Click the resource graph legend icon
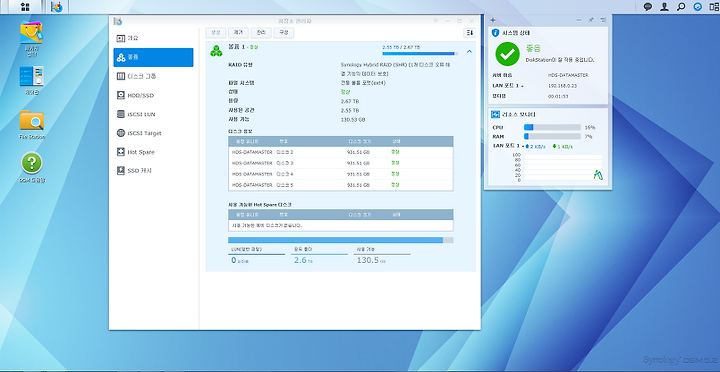This screenshot has width=720, height=372. pyautogui.click(x=597, y=175)
